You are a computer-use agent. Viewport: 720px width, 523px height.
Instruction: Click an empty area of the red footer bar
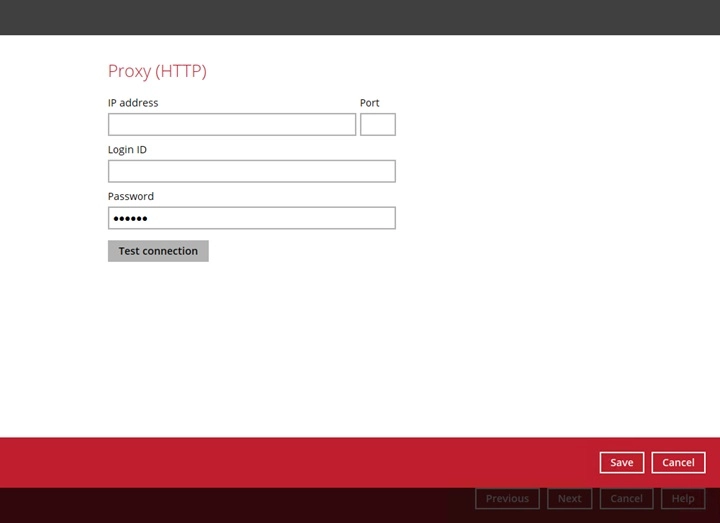[x=300, y=462]
